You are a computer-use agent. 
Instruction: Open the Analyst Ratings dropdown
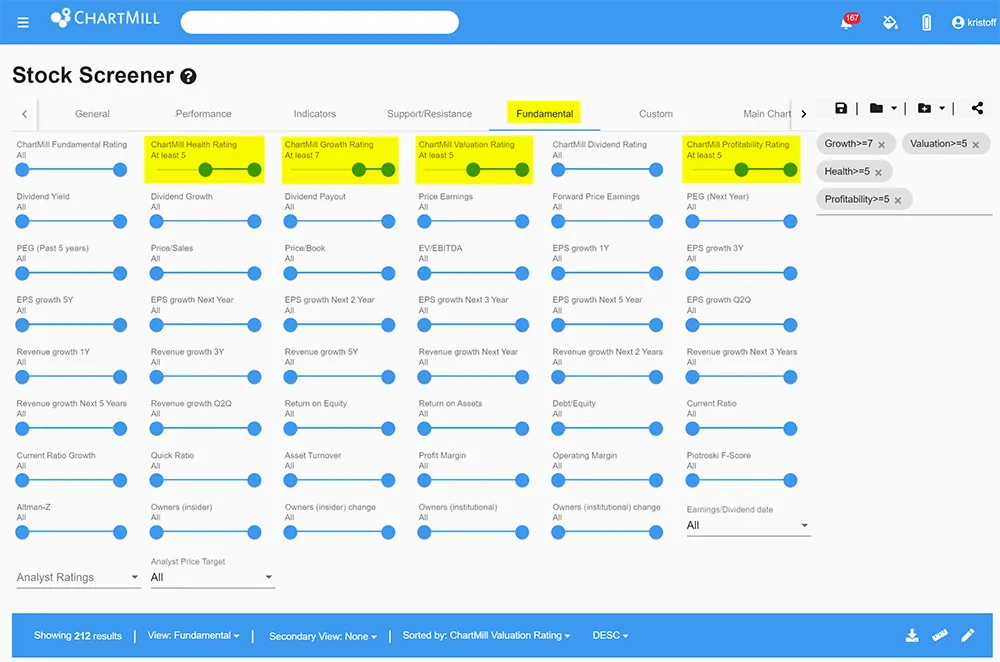click(x=78, y=577)
